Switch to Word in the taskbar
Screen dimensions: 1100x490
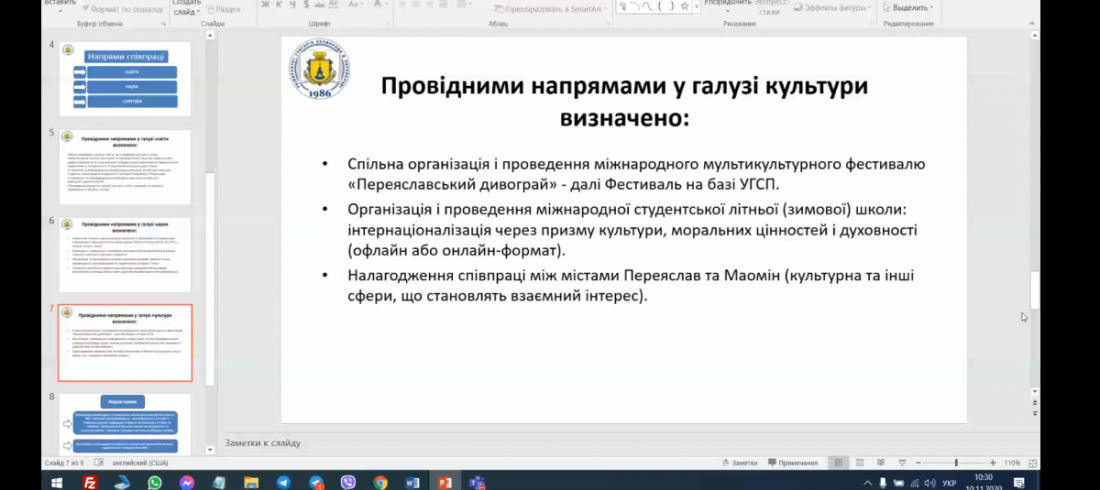(x=412, y=482)
